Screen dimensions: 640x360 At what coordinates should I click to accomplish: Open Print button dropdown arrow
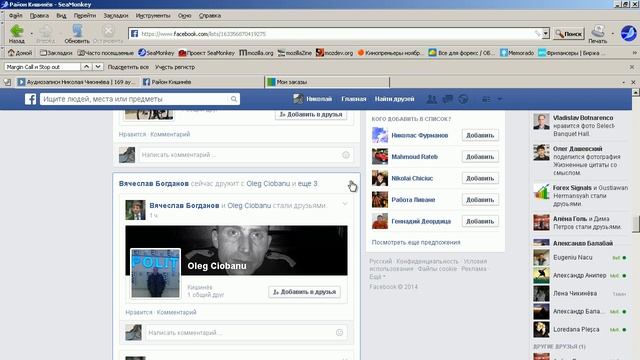[612, 33]
